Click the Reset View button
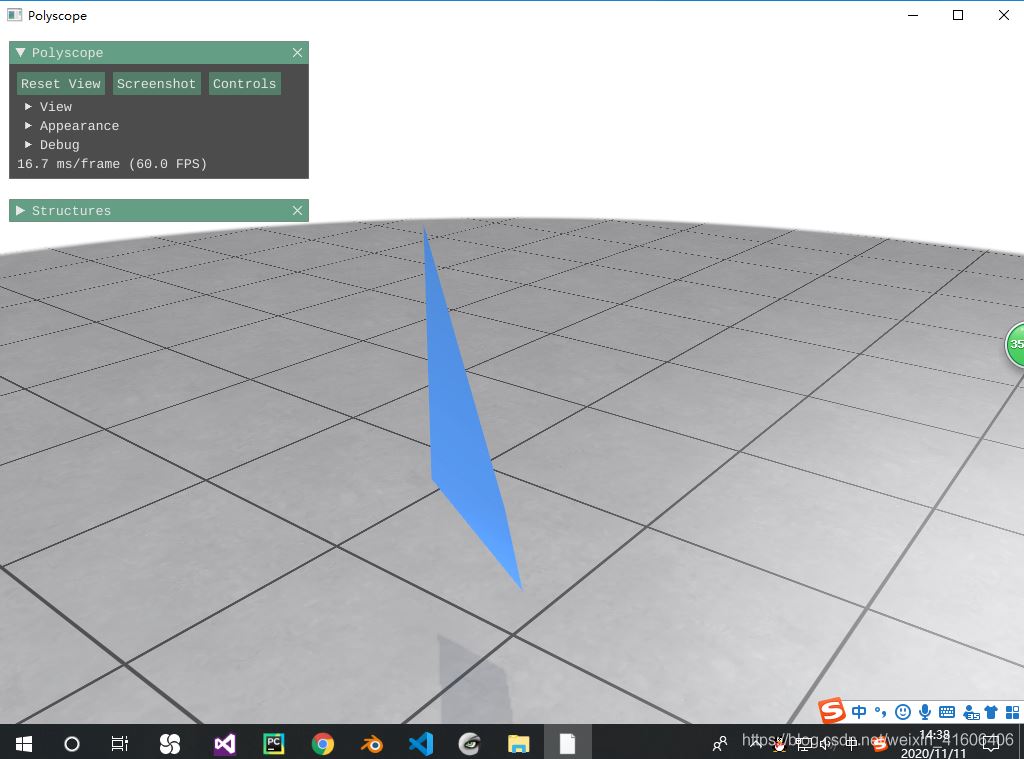Viewport: 1024px width, 759px height. click(x=60, y=83)
